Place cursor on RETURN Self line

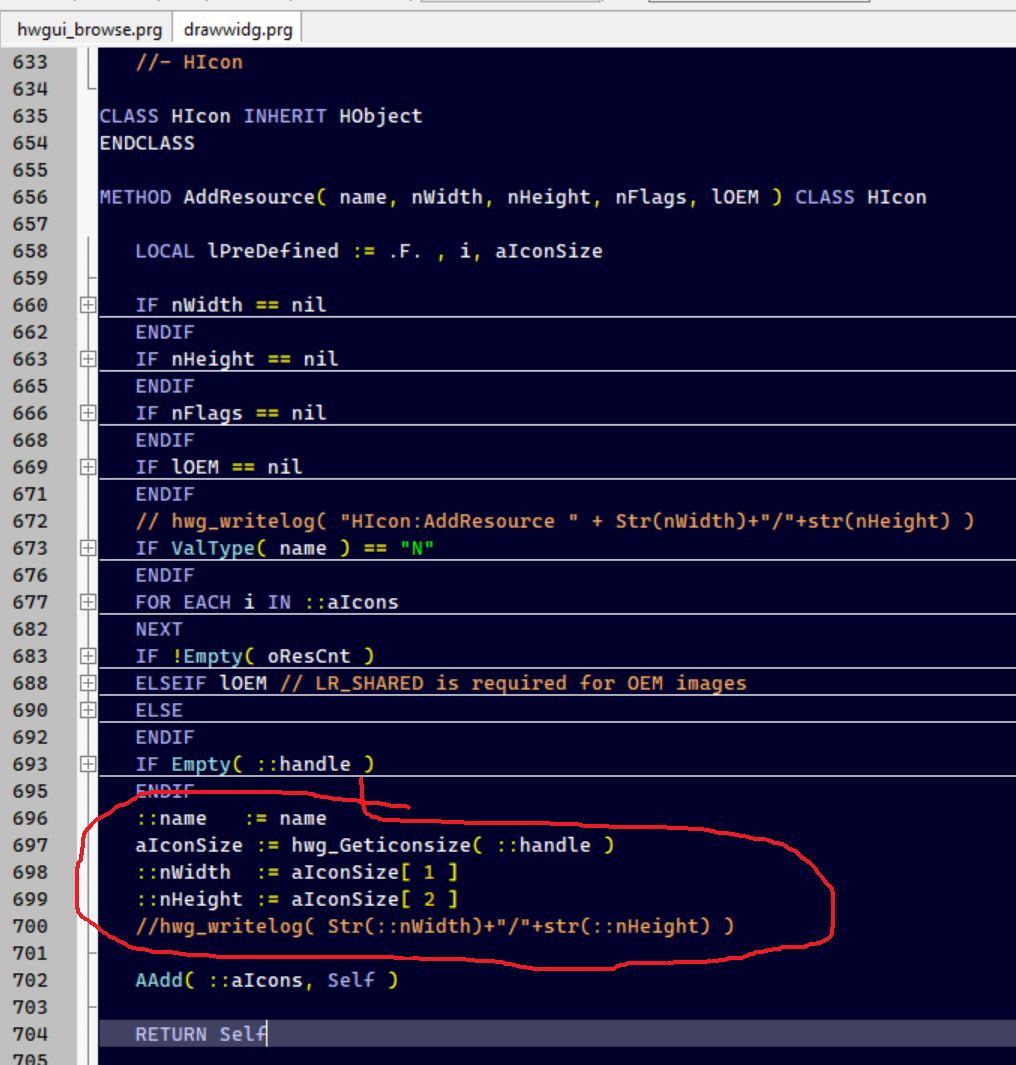(201, 1034)
